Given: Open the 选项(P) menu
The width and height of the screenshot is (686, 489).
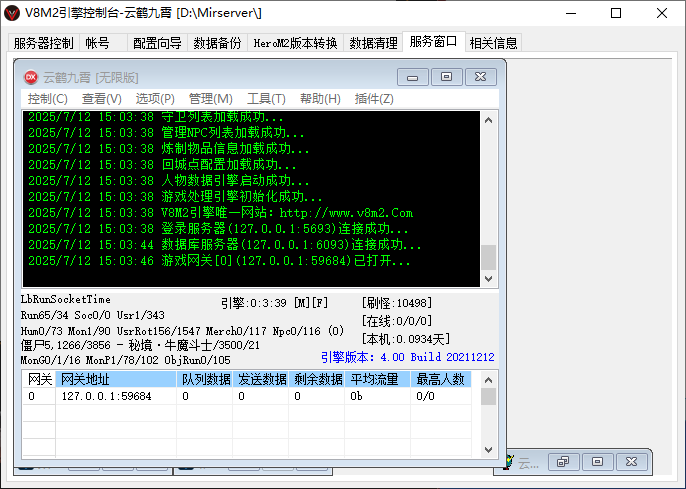Looking at the screenshot, I should [x=155, y=99].
